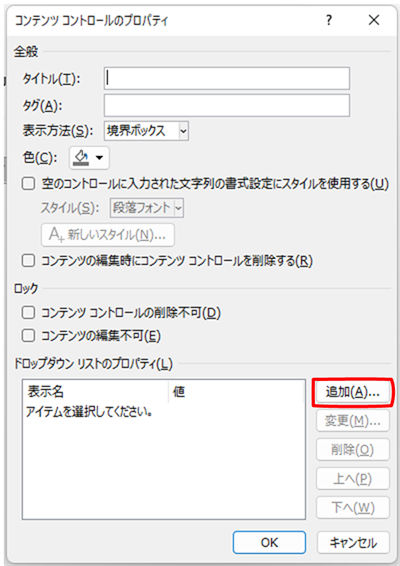Screen dimensions: 400x566
Task: Click the paint bucket color icon
Action: pos(81,158)
